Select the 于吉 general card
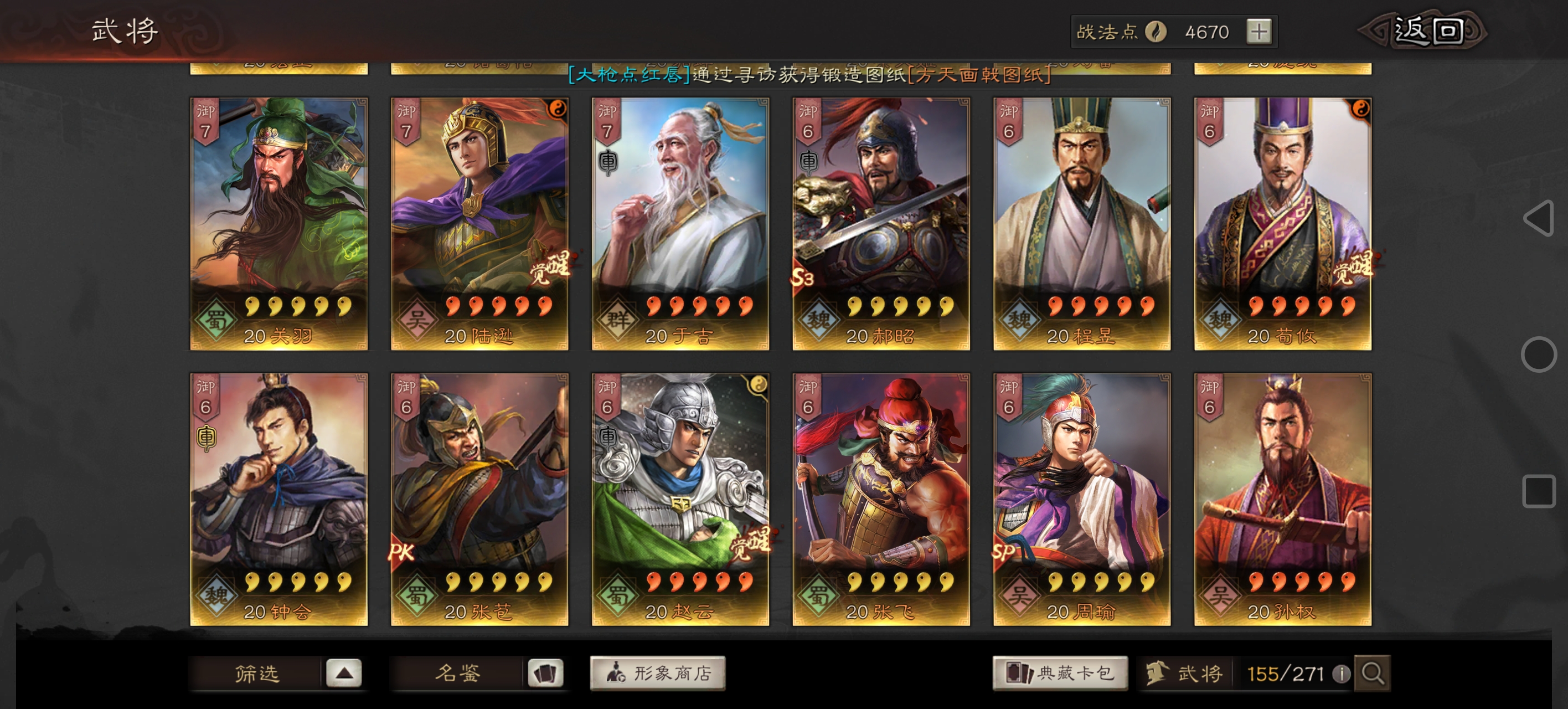 pyautogui.click(x=680, y=224)
